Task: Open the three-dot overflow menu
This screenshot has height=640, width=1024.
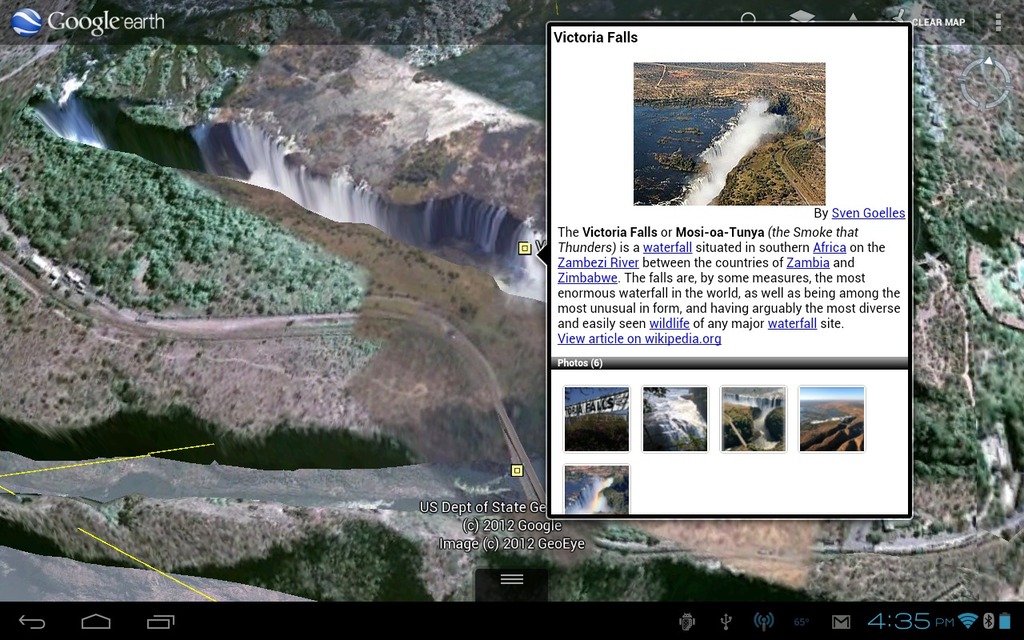Action: [x=998, y=22]
